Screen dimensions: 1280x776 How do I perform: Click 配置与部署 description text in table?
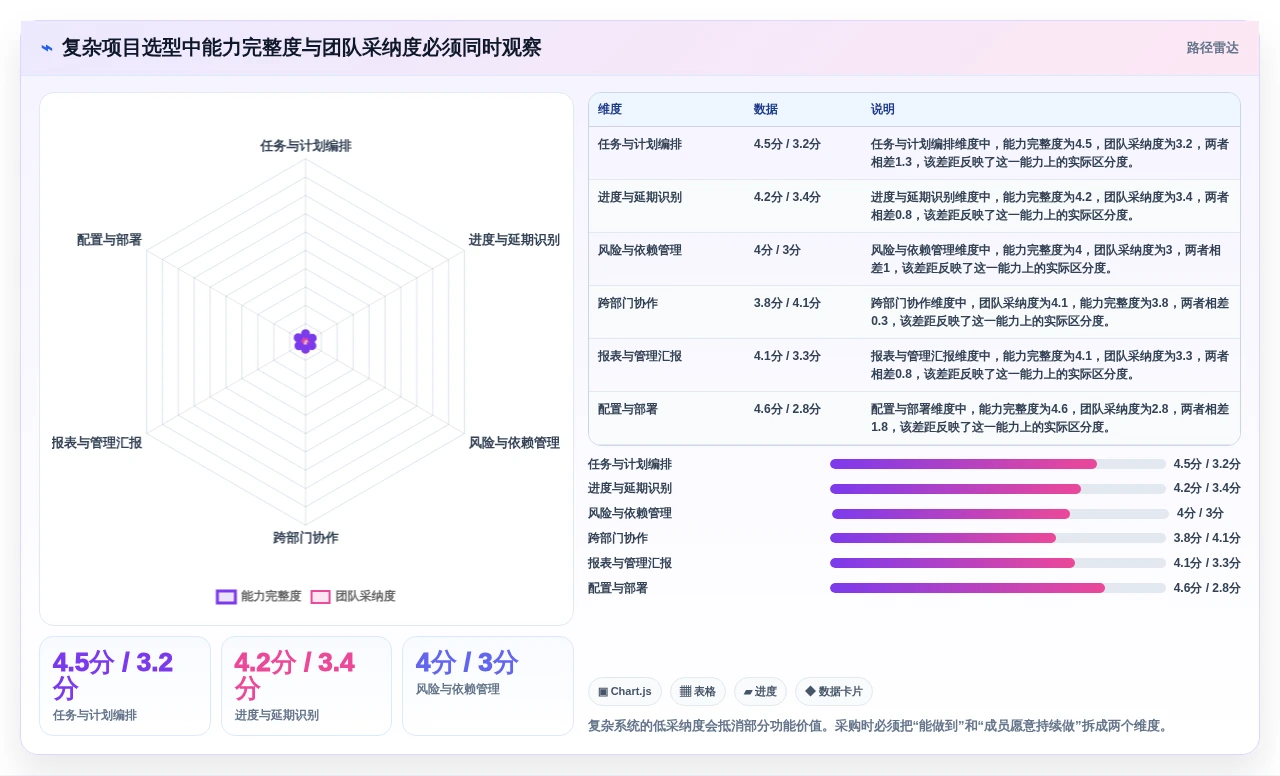tap(1050, 418)
